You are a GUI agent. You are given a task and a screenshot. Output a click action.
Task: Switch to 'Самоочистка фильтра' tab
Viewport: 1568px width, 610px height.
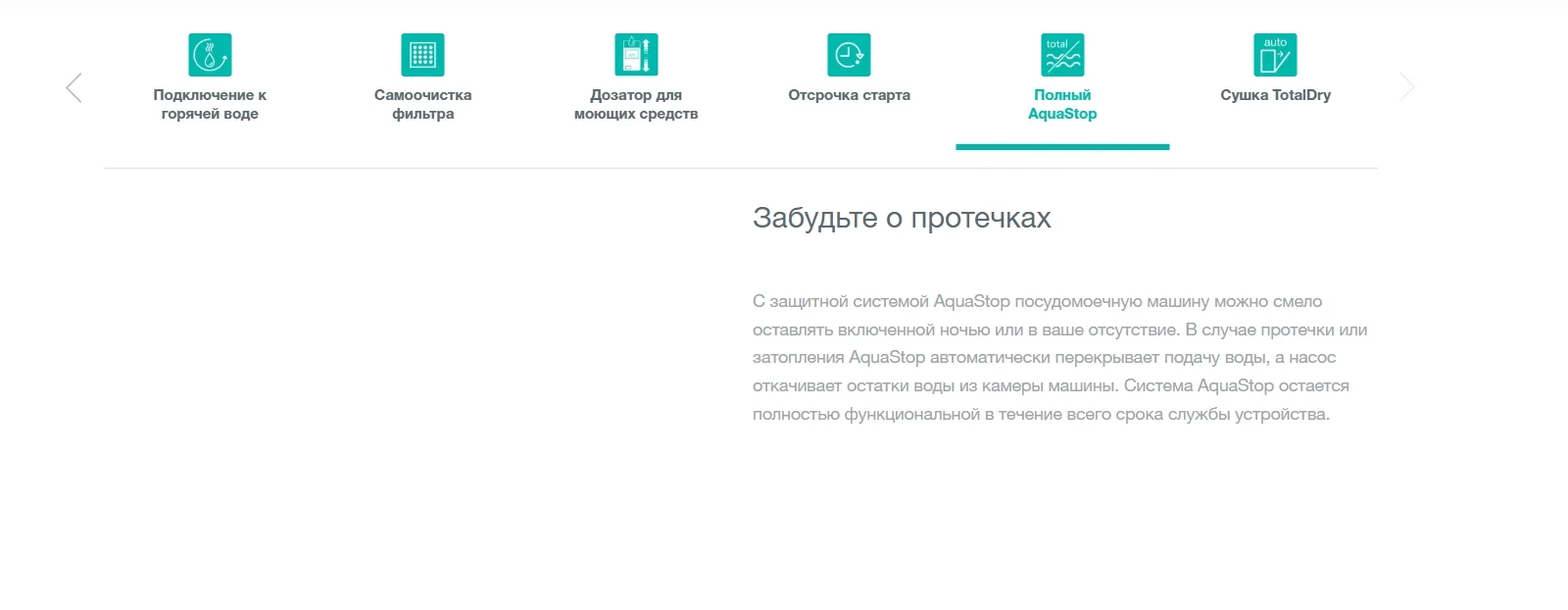click(422, 104)
